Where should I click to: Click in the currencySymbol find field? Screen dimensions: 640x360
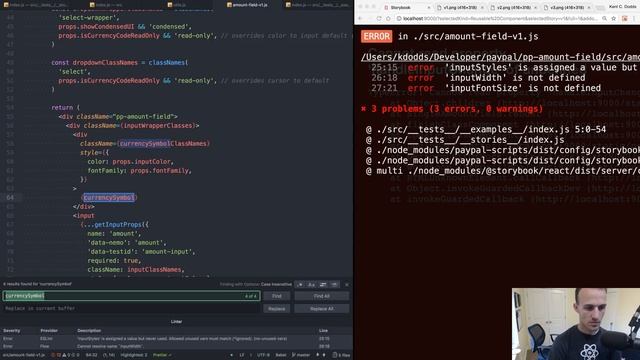tap(131, 296)
